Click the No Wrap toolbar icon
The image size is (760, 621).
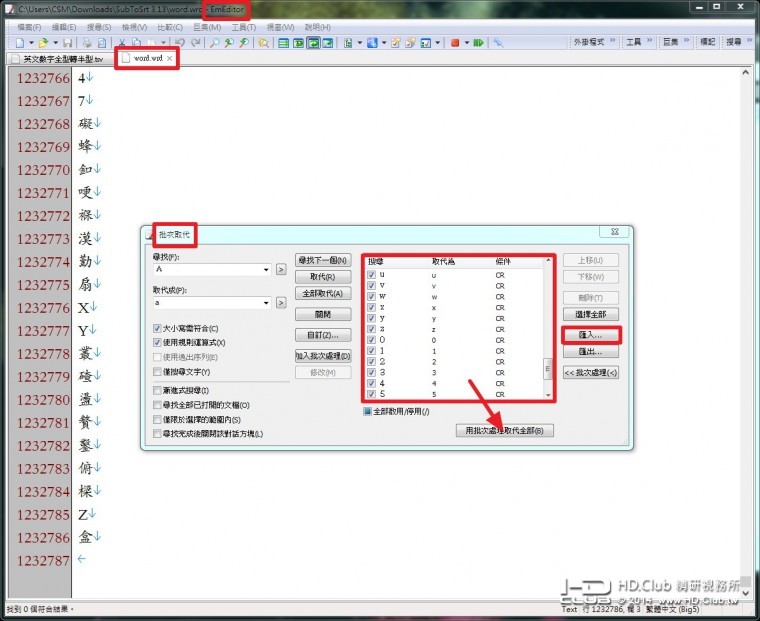tap(284, 43)
